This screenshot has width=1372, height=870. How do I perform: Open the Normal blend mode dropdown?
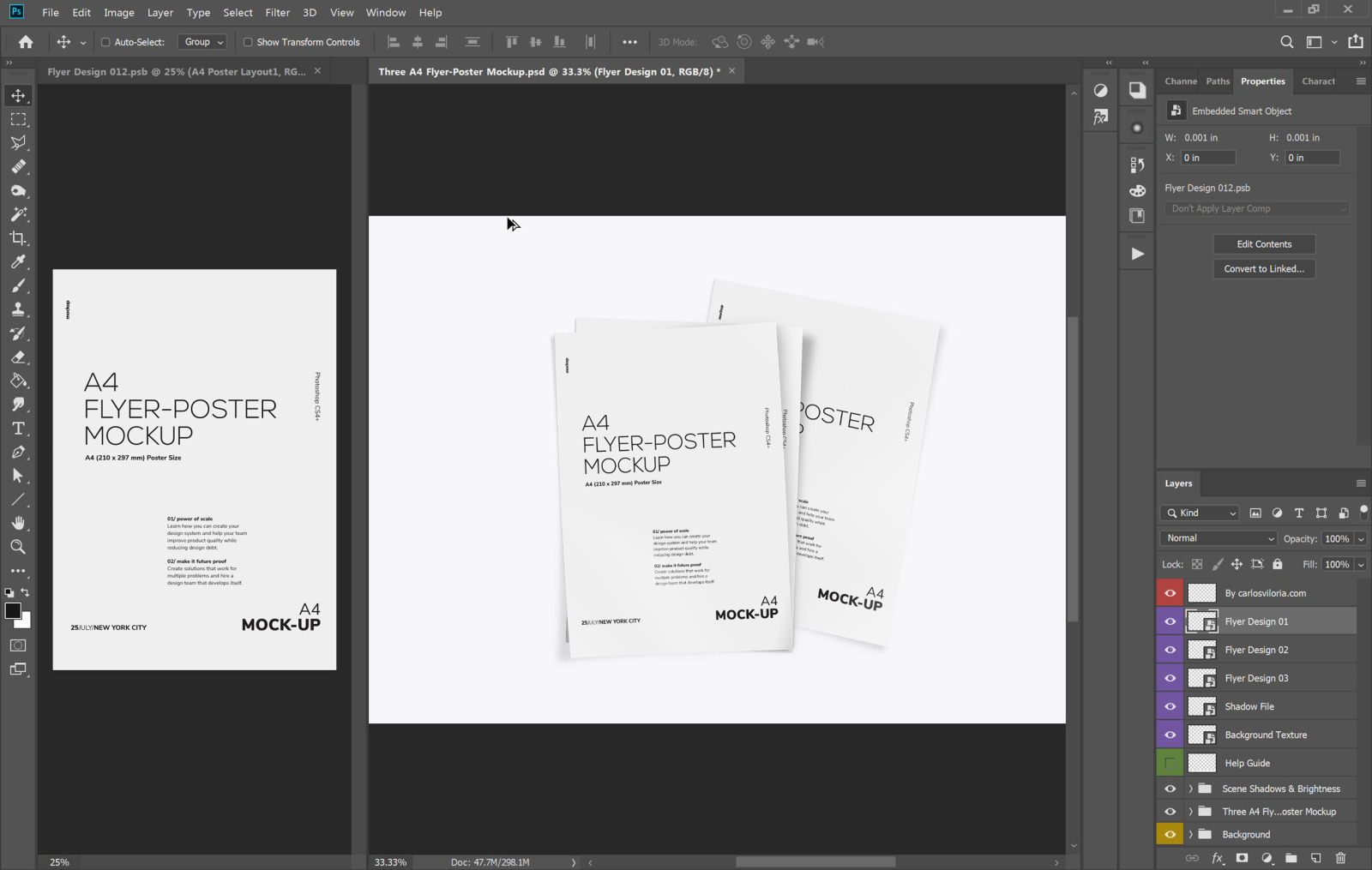[1219, 538]
